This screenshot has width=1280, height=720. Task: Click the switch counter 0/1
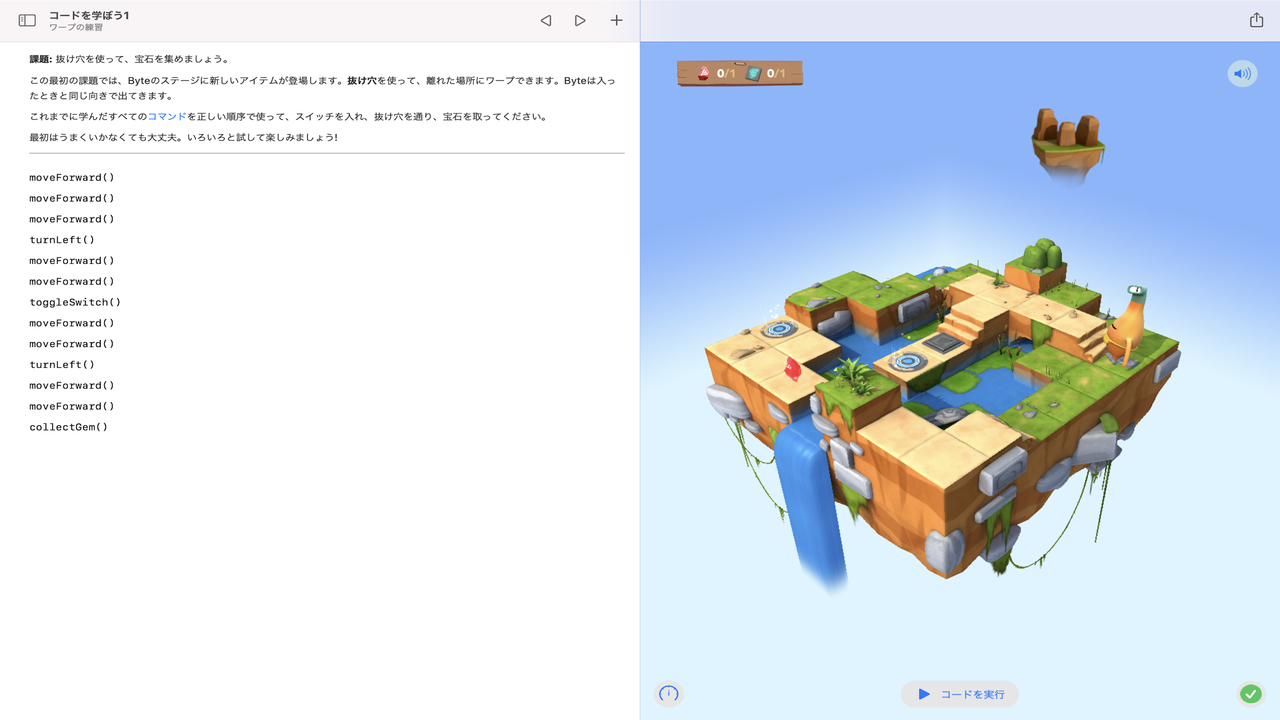coord(766,73)
